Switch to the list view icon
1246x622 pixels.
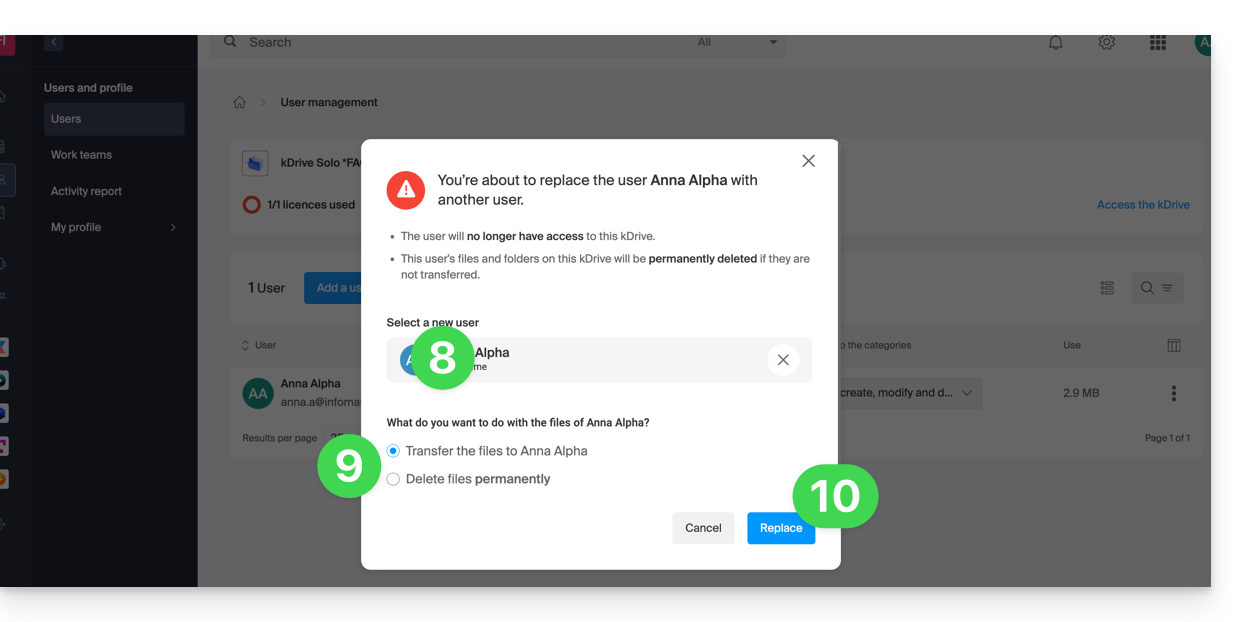(1107, 288)
